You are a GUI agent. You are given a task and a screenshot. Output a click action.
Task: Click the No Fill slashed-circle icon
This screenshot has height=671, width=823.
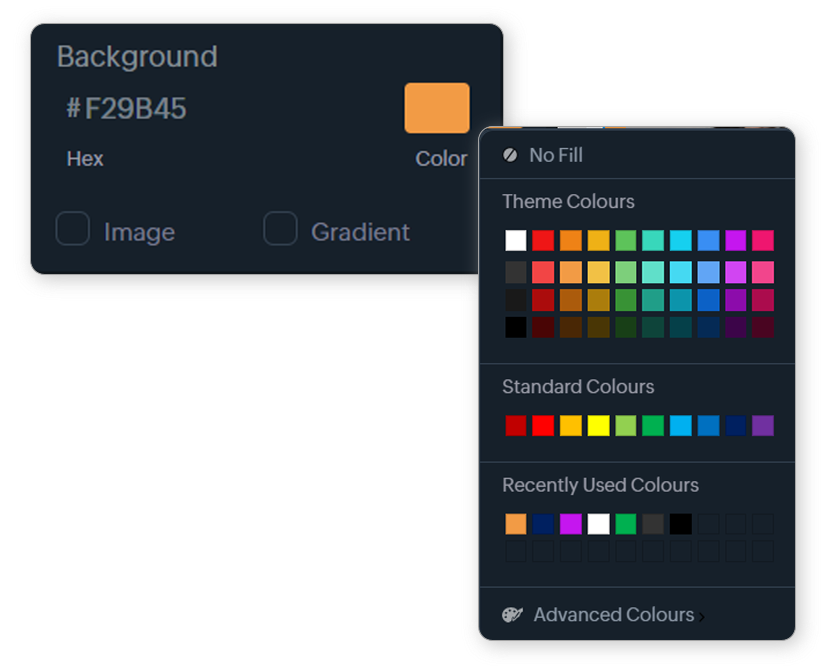click(x=511, y=155)
